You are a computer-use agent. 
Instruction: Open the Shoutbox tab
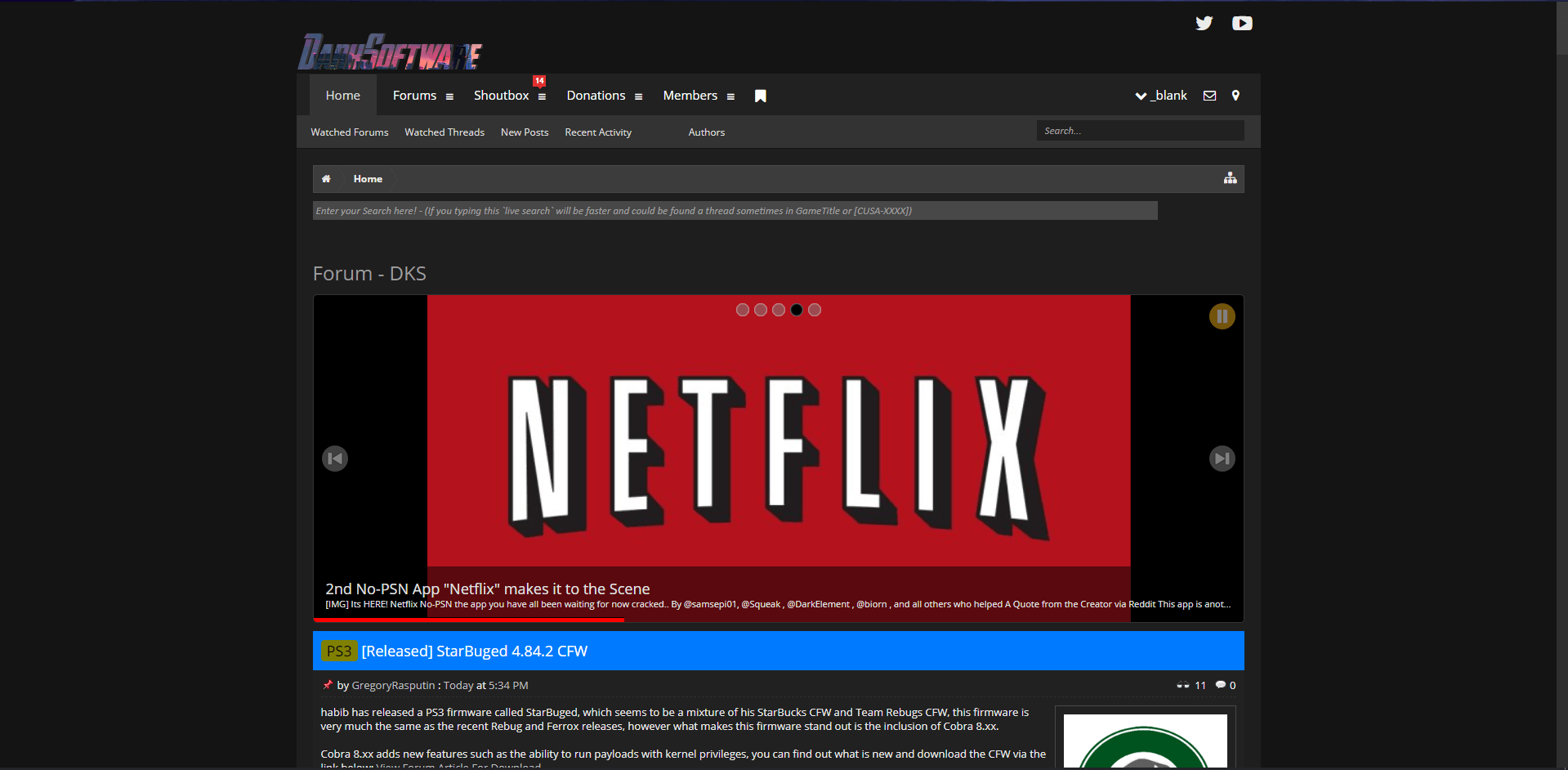501,96
